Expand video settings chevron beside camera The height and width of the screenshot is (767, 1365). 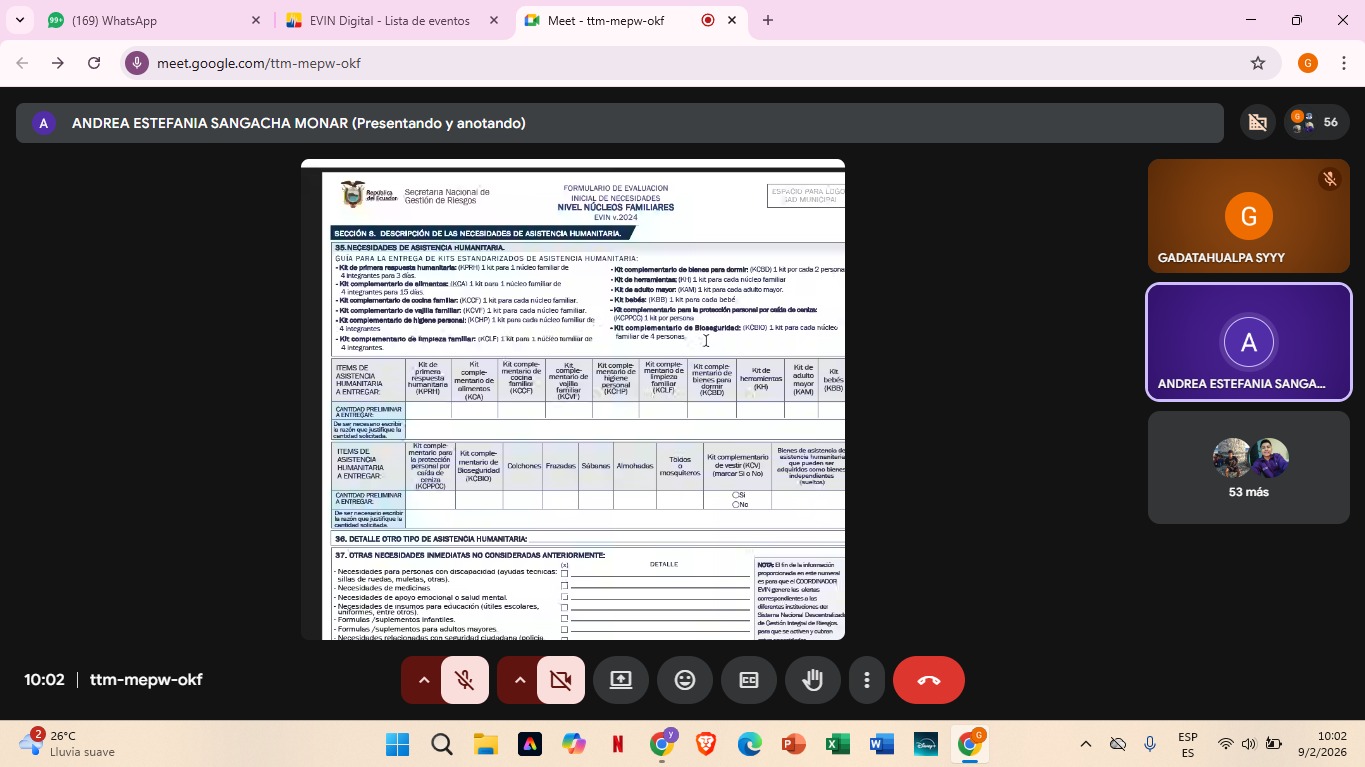coord(519,680)
